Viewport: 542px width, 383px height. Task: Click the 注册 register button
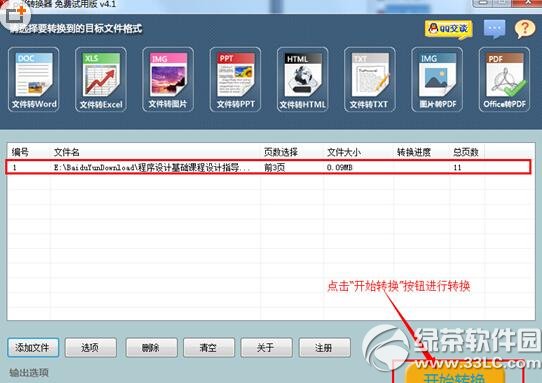point(325,347)
